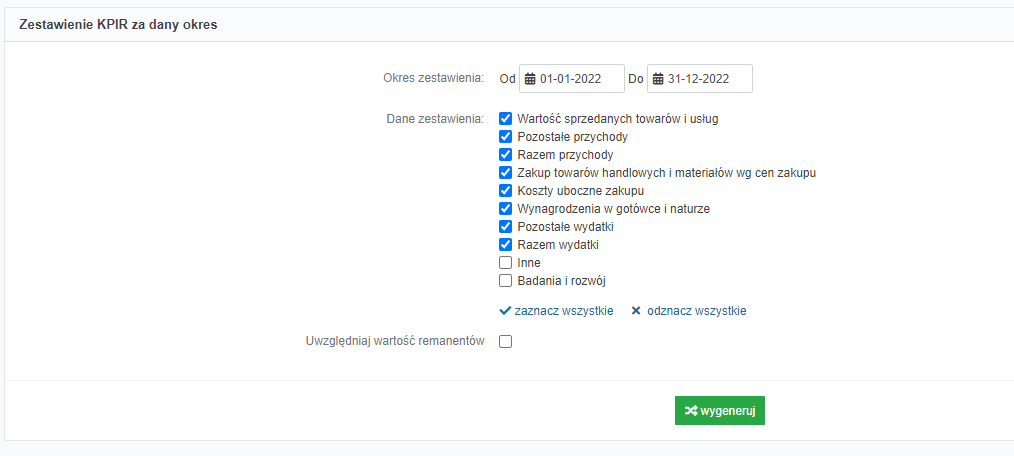This screenshot has height=456, width=1014.
Task: Toggle the Koszty uboczne zakupu checkbox
Action: tap(506, 191)
